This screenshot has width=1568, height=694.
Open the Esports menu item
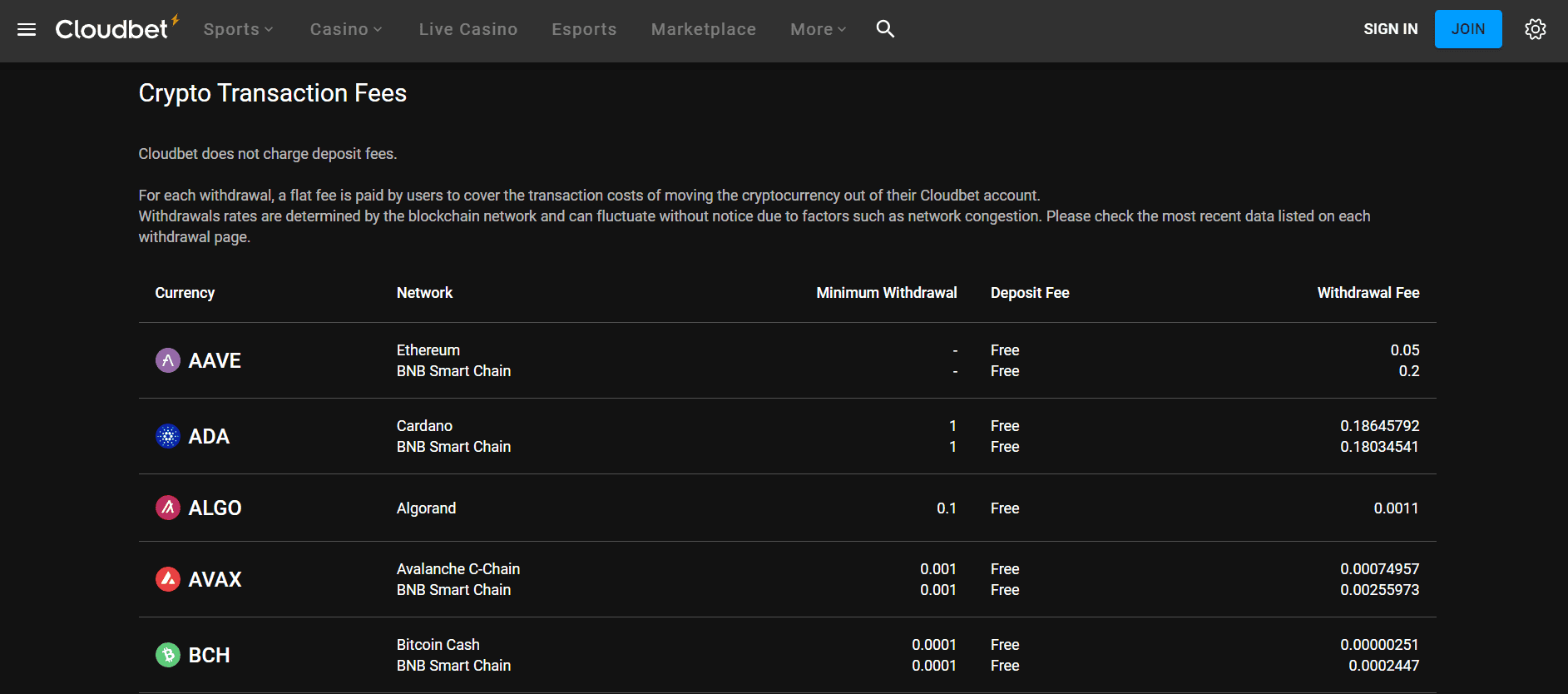(x=584, y=29)
